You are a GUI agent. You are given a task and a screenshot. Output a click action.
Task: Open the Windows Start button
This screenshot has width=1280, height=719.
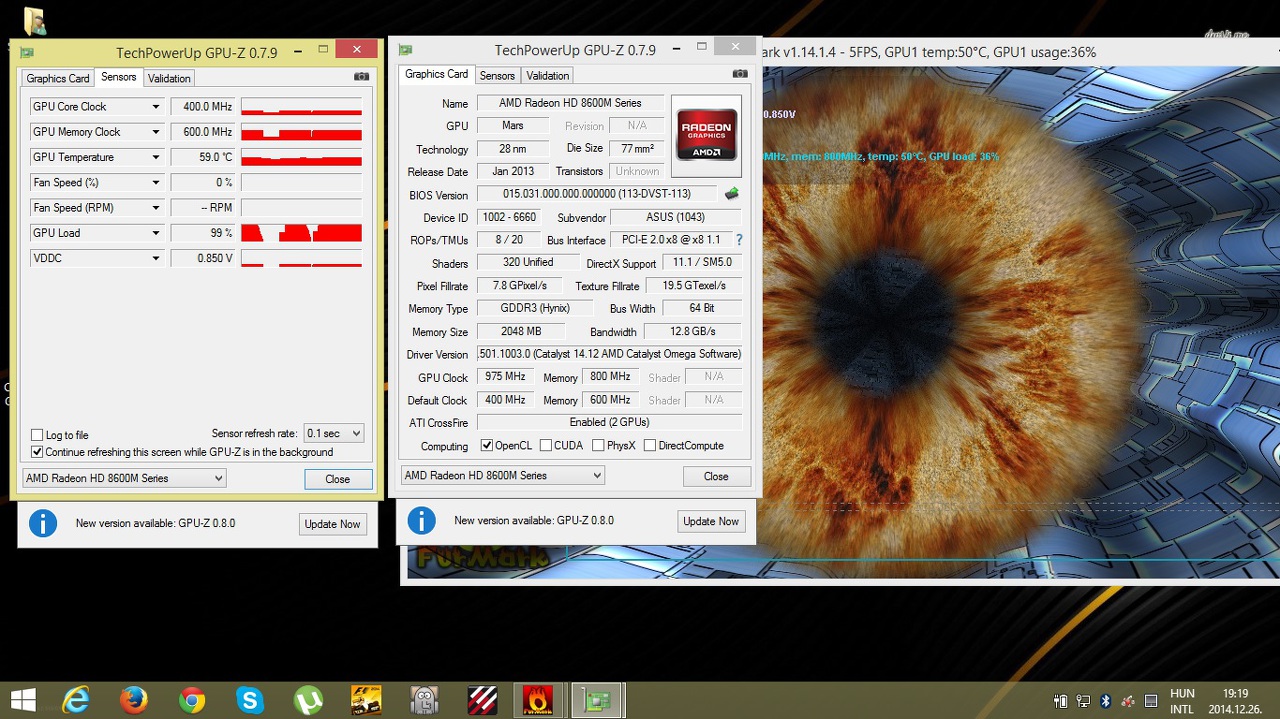click(x=24, y=700)
